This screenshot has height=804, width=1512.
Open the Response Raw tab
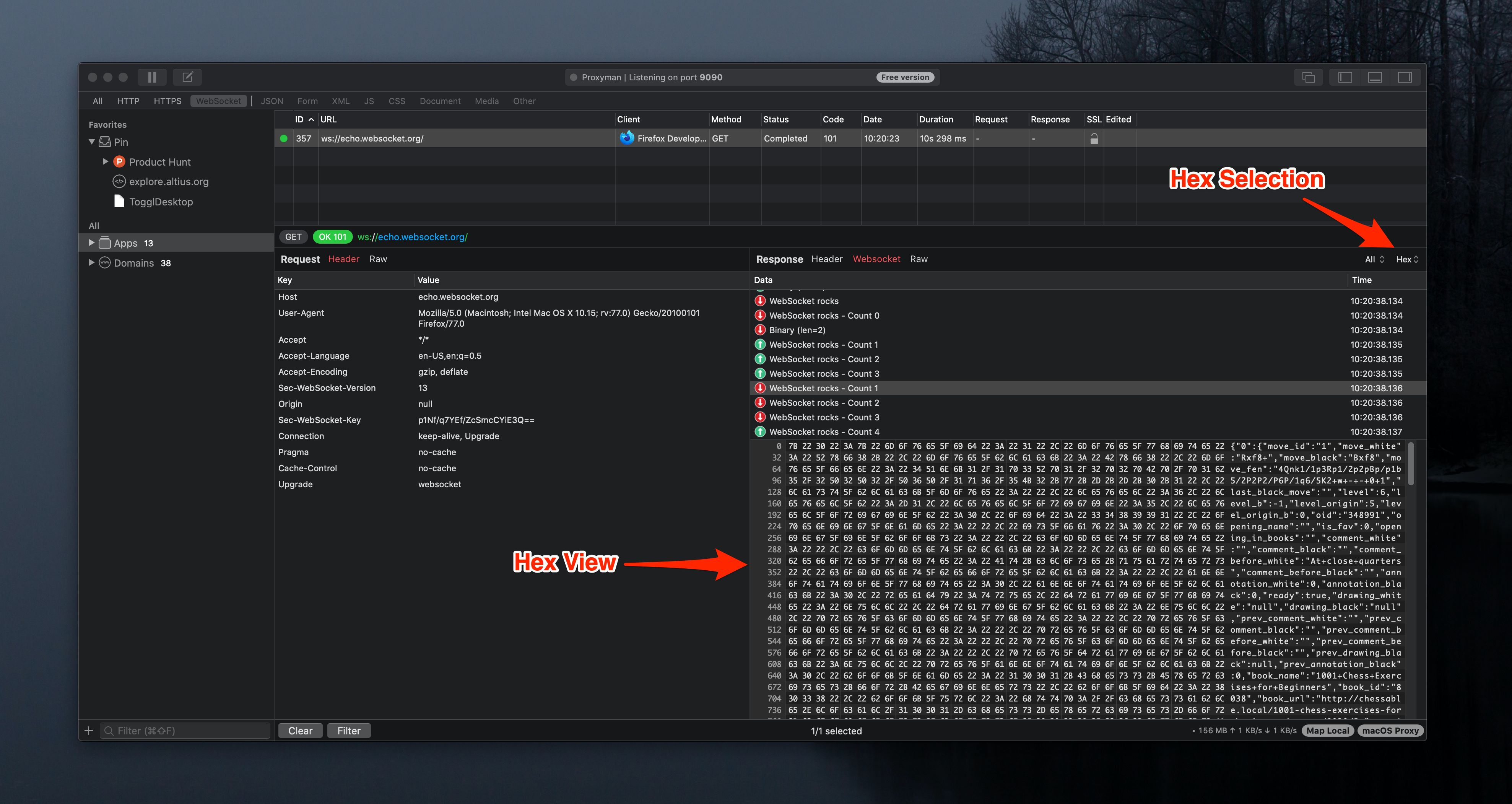click(919, 259)
